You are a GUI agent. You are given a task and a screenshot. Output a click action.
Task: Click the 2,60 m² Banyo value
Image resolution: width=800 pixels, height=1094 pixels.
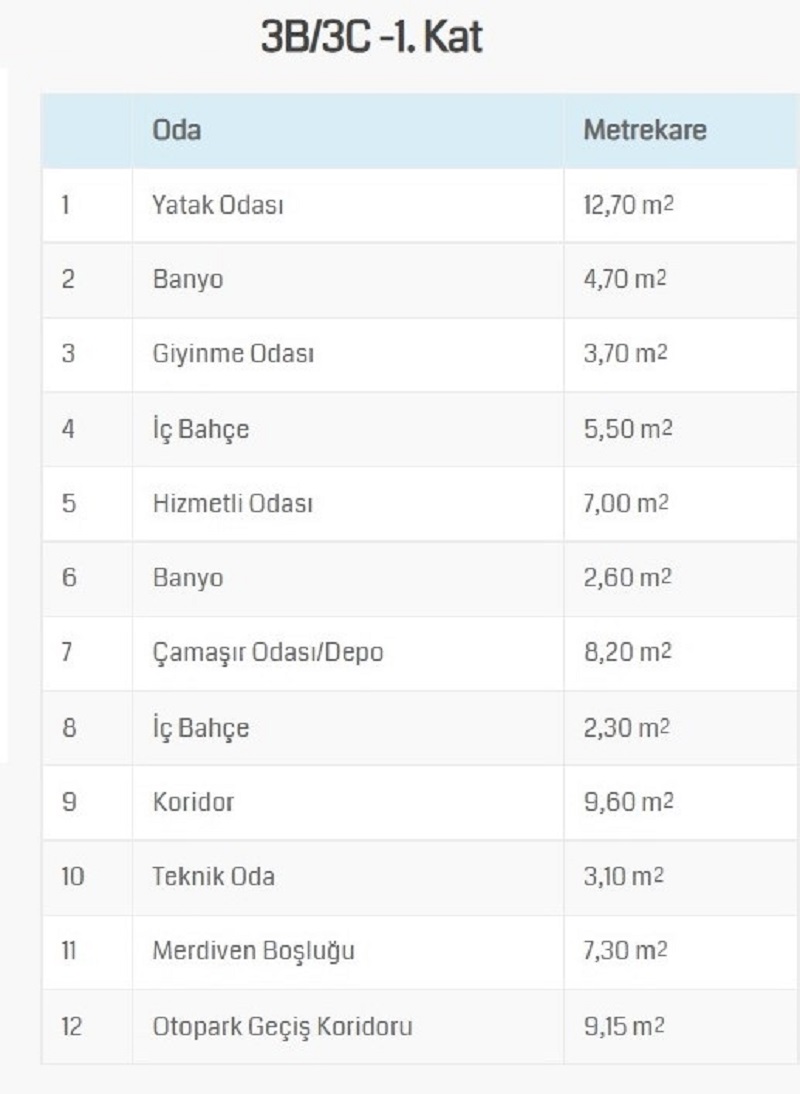[x=627, y=578]
